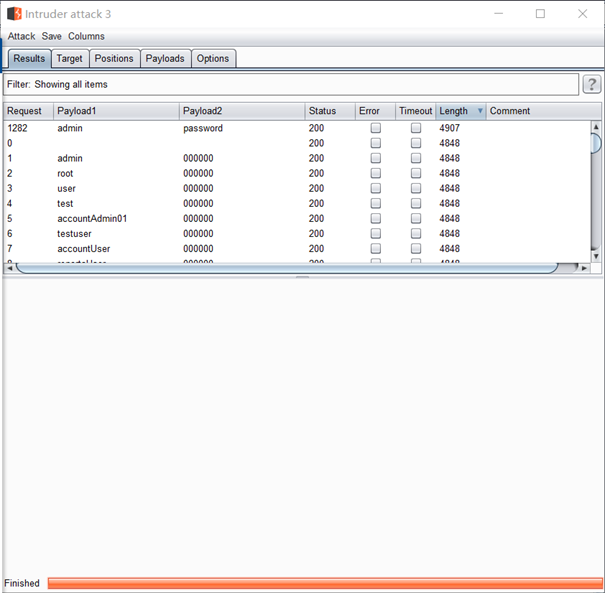Toggle Error checkbox for testuser row
Viewport: 605px width, 593px height.
pyautogui.click(x=375, y=233)
